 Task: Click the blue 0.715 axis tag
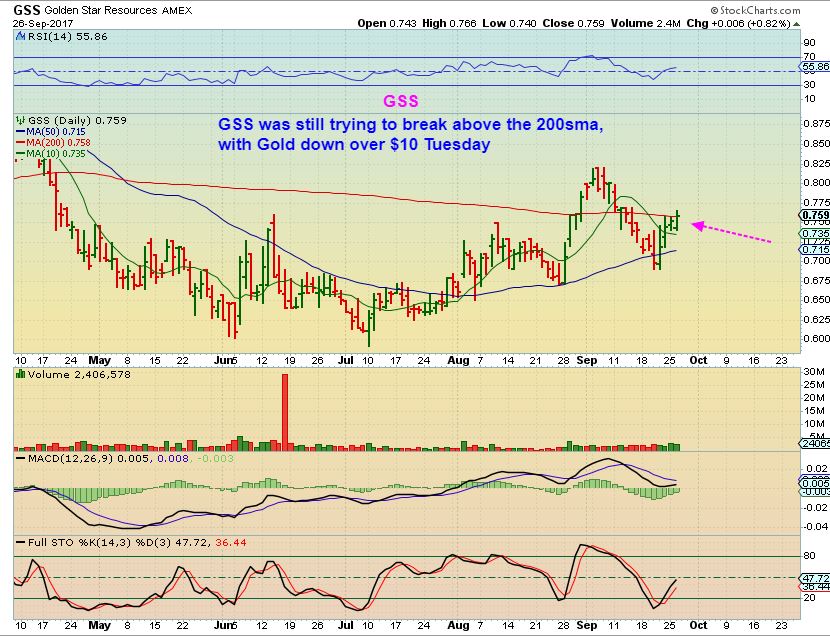click(x=815, y=249)
